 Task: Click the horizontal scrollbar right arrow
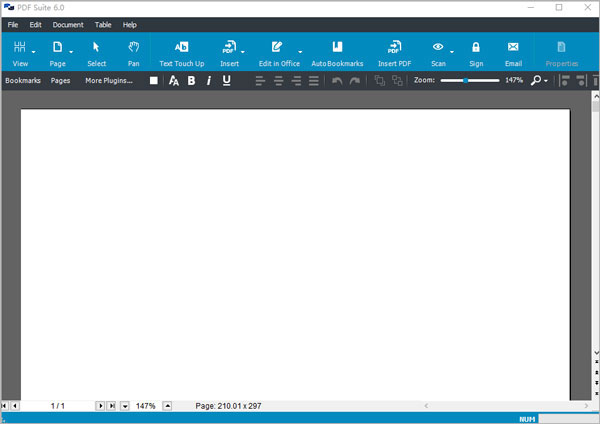point(586,406)
